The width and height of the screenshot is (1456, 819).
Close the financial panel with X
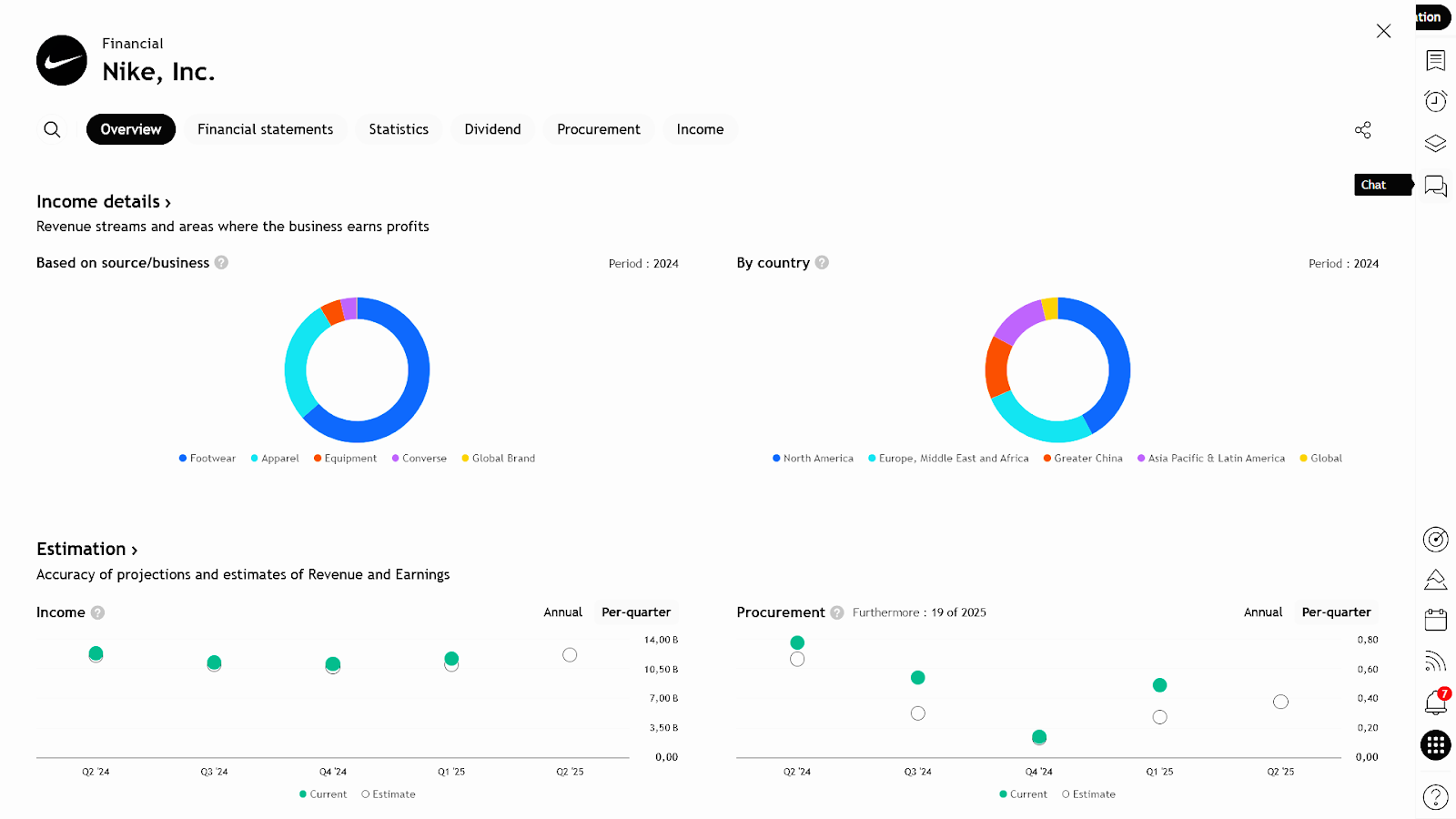[1383, 31]
